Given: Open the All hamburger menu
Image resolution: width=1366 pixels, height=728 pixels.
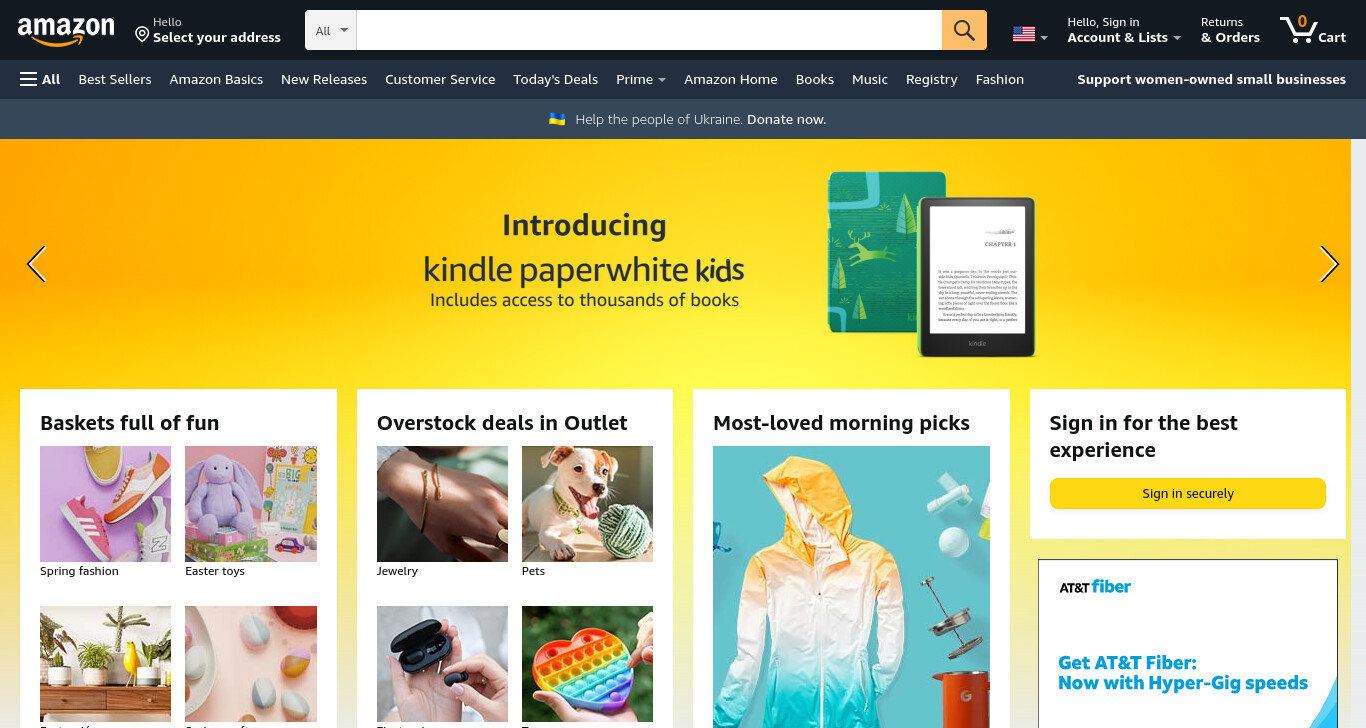Looking at the screenshot, I should click(40, 79).
